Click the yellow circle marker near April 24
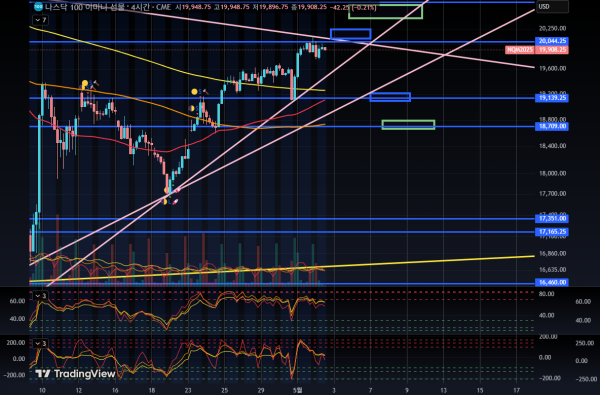The image size is (600, 395). 194,91
